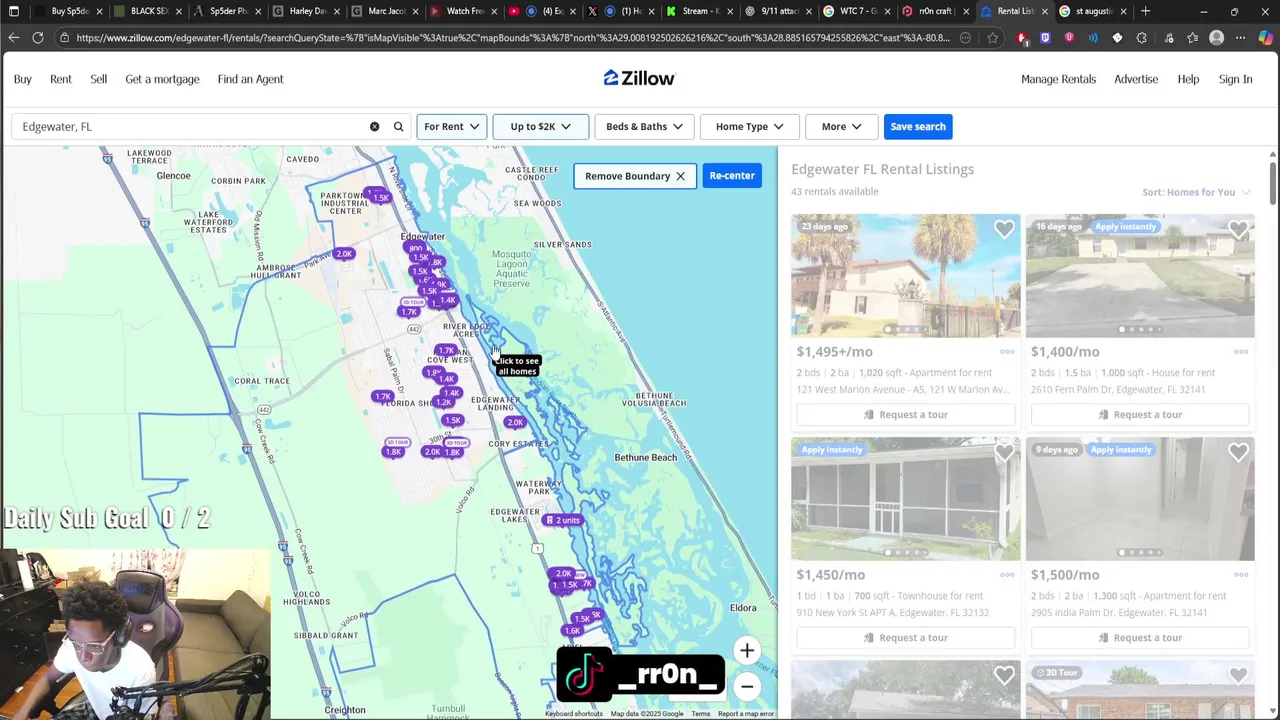
Task: Open the browser profile avatar
Action: pyautogui.click(x=1216, y=38)
